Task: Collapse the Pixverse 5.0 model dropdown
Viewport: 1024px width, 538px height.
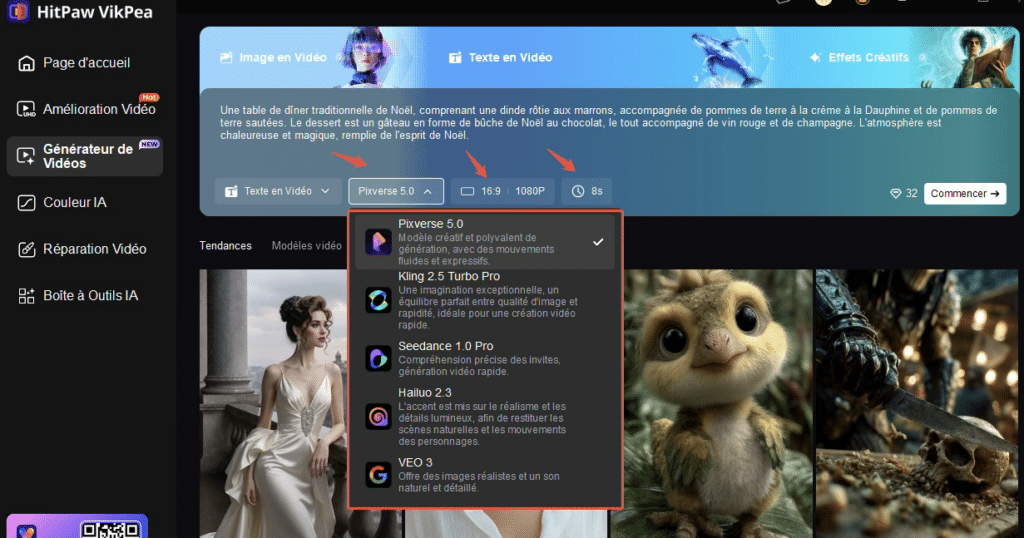Action: click(x=395, y=191)
